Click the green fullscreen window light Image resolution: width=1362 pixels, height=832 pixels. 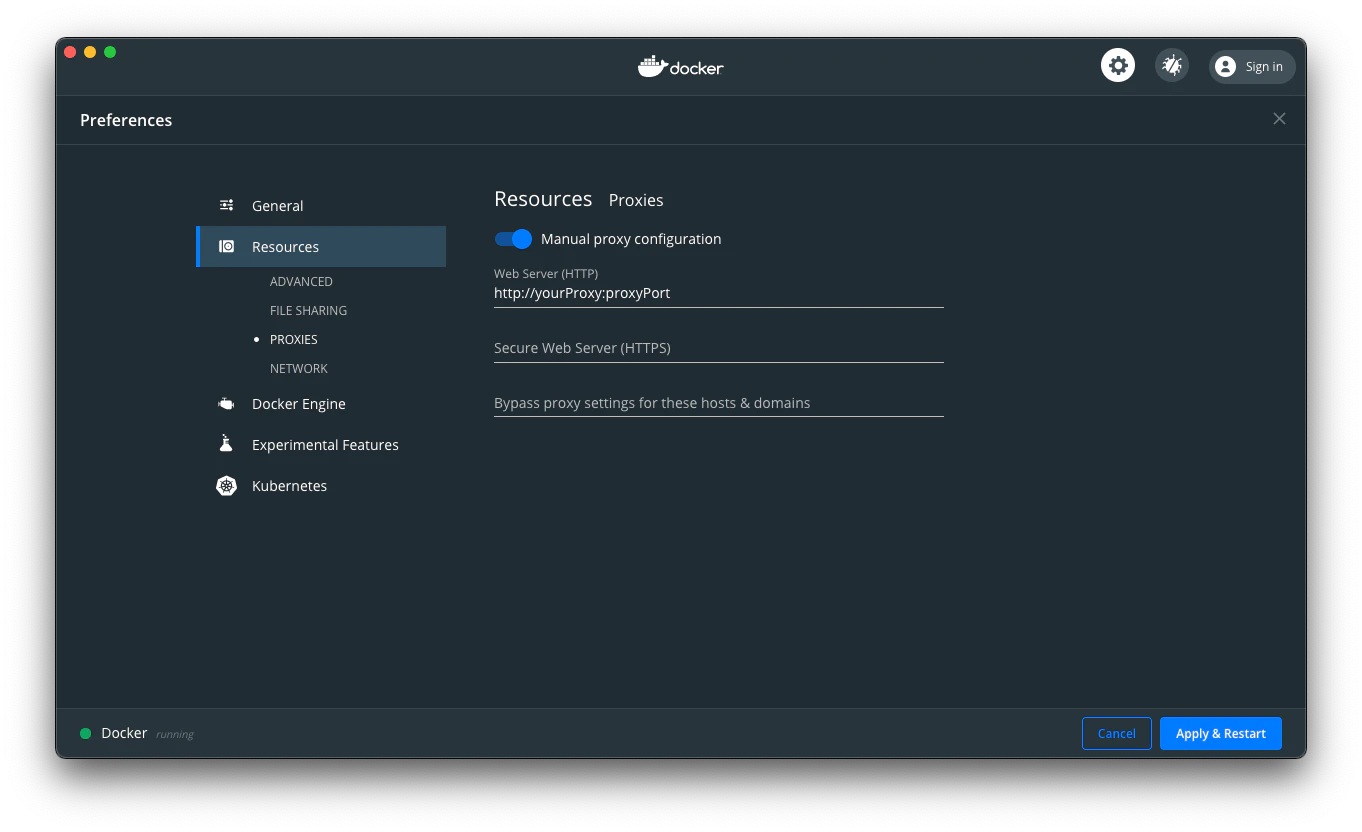[x=110, y=52]
